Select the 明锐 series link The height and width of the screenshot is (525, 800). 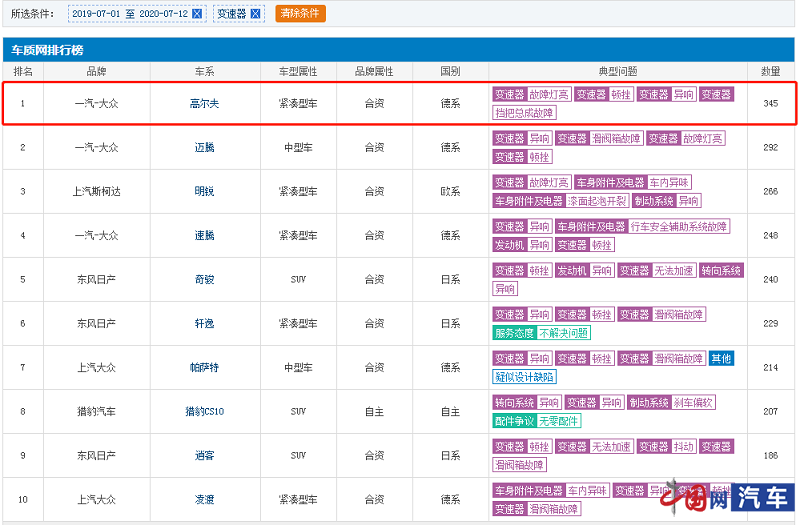[204, 191]
